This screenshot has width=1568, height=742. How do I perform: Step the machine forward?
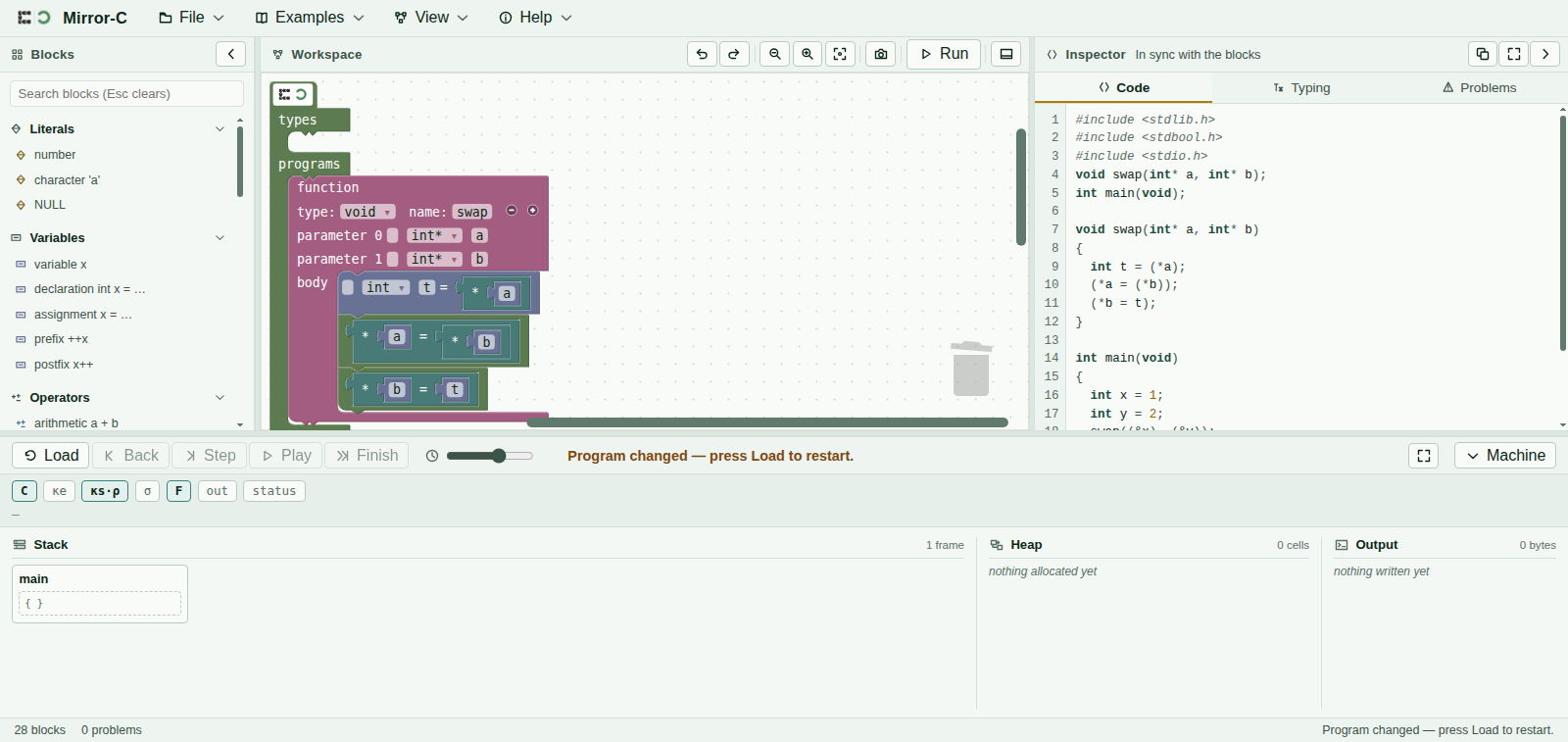click(211, 455)
